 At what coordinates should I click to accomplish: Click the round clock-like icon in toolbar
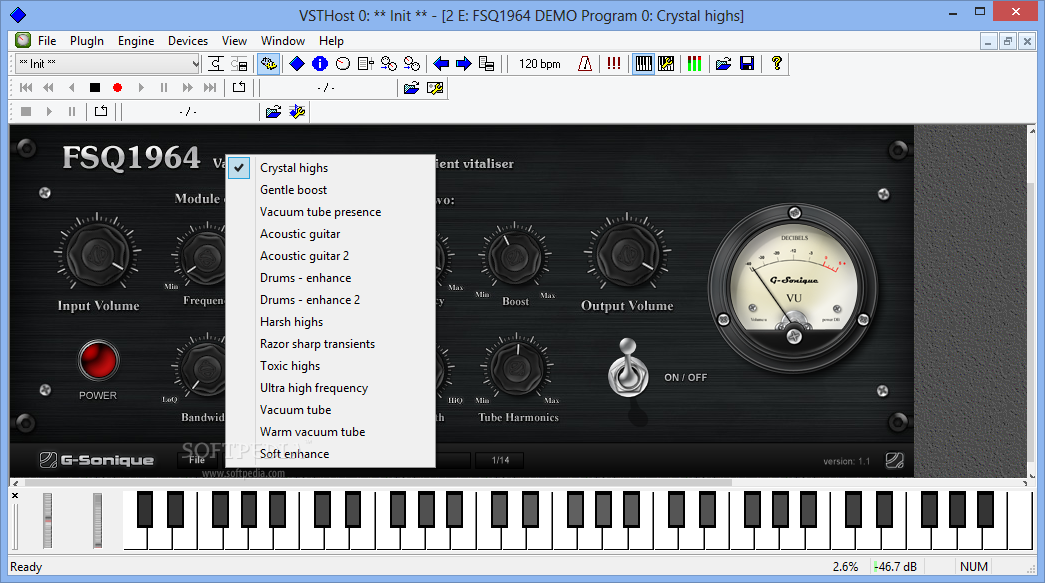pyautogui.click(x=343, y=64)
